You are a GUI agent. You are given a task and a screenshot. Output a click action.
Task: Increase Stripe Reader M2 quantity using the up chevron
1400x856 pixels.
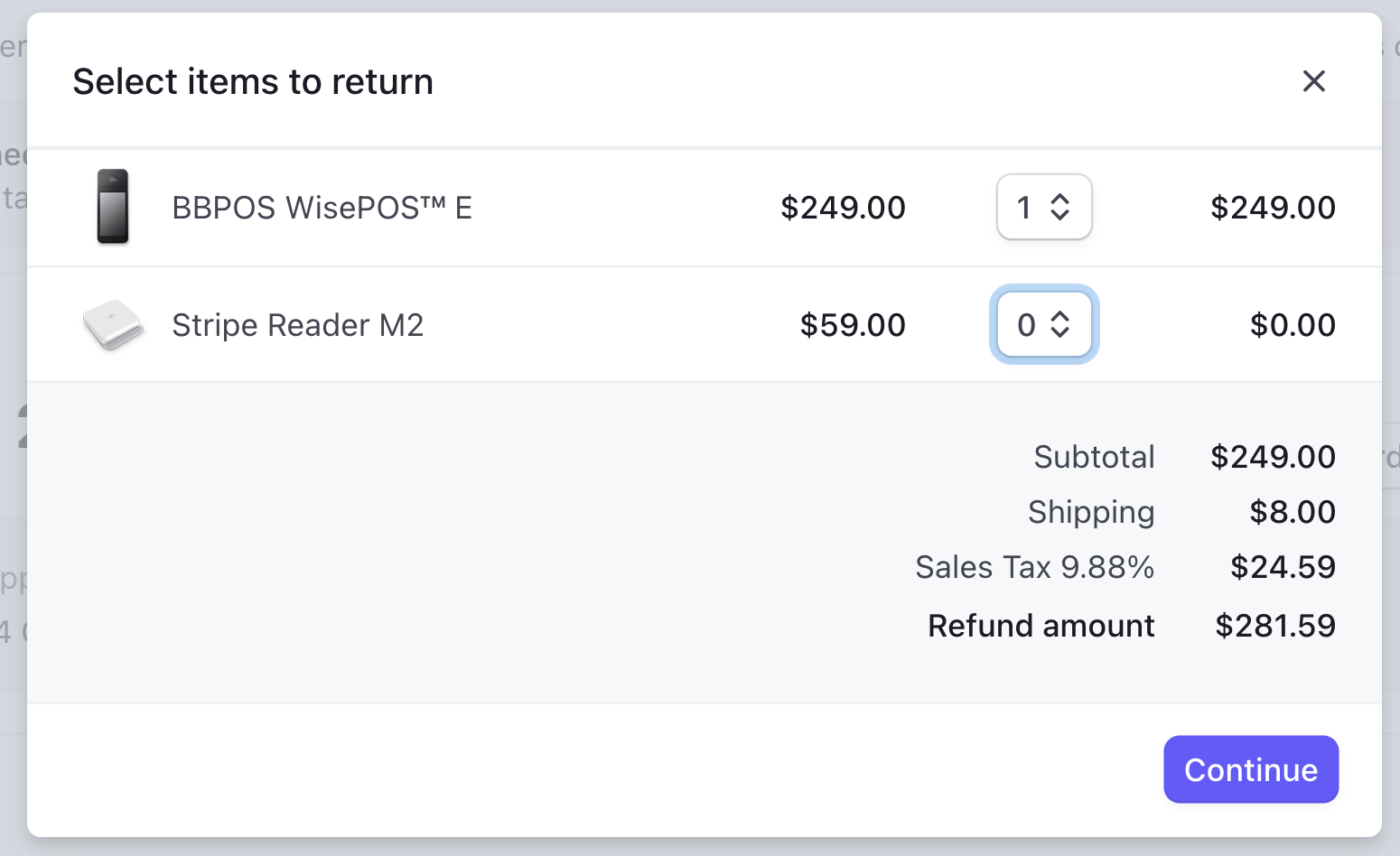click(x=1060, y=317)
